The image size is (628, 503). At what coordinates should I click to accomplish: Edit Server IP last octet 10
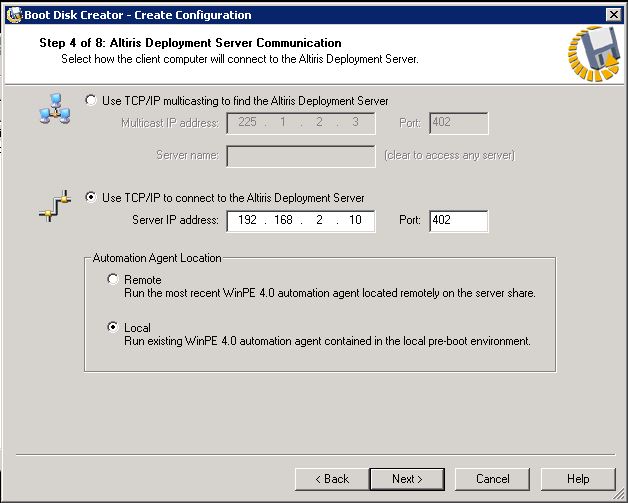point(355,220)
